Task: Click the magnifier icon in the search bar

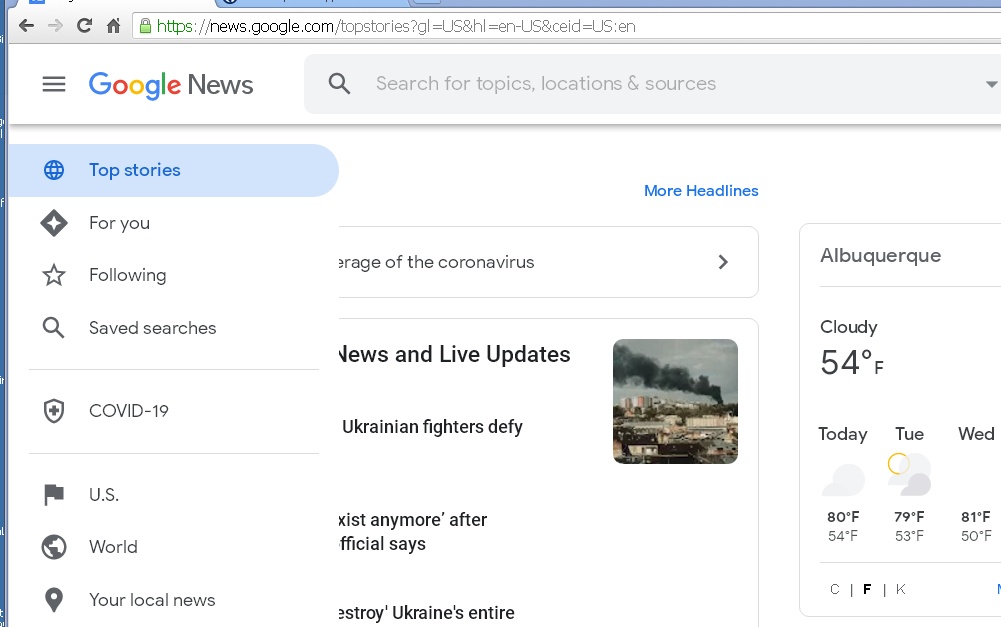Action: point(339,84)
